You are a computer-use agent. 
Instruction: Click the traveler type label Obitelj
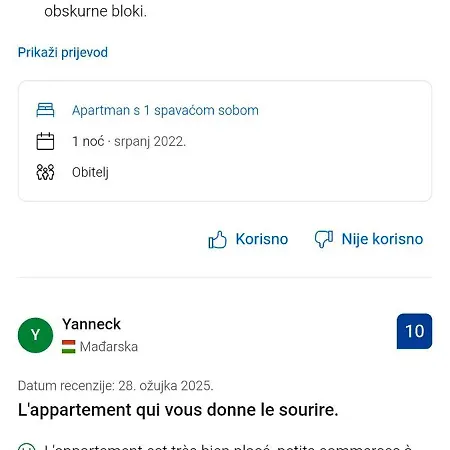point(90,172)
